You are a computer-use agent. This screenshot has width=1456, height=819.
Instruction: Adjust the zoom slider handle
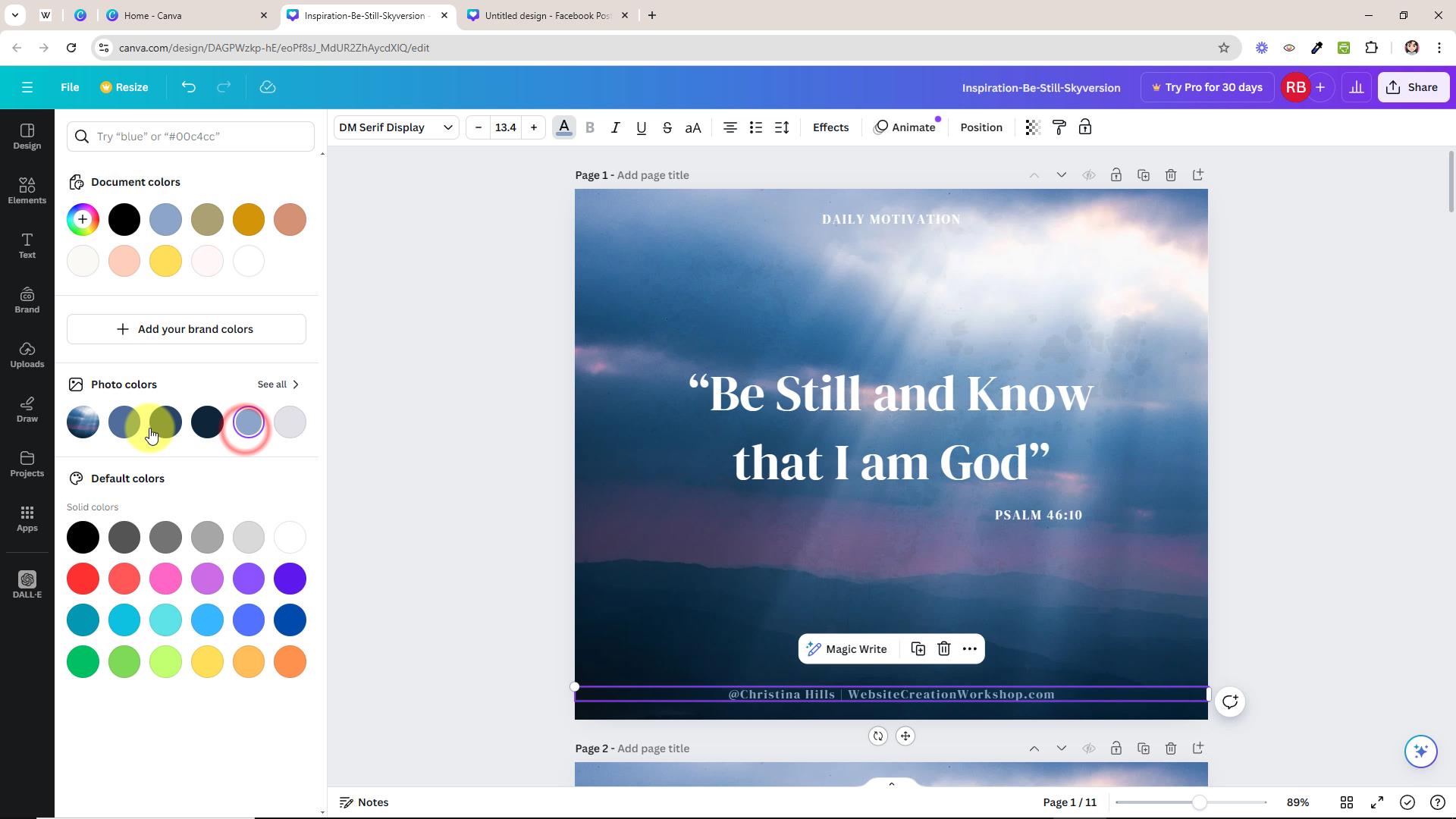[1199, 802]
